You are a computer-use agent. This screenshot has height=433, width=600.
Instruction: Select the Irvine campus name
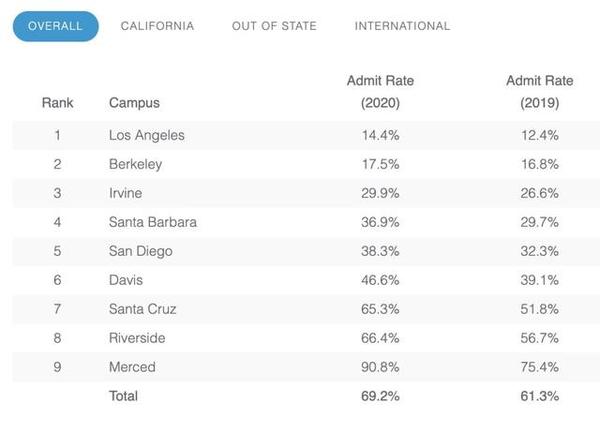pyautogui.click(x=126, y=193)
